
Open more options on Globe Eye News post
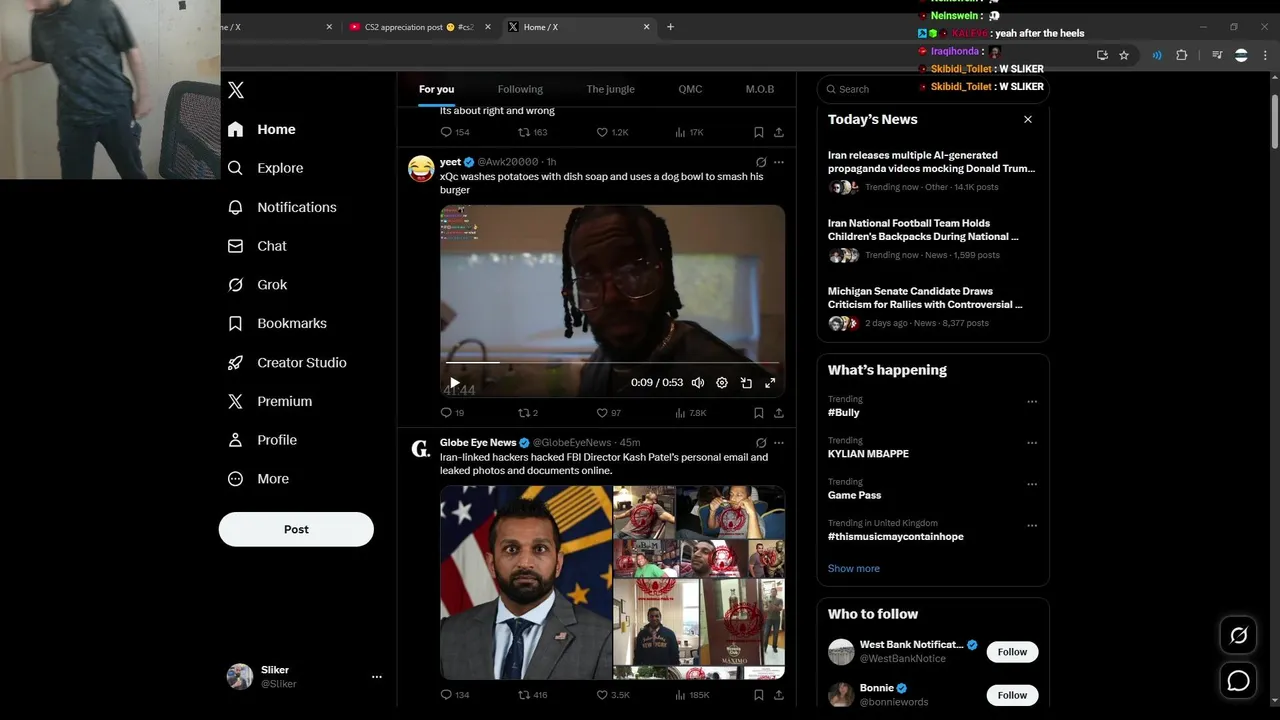point(779,443)
